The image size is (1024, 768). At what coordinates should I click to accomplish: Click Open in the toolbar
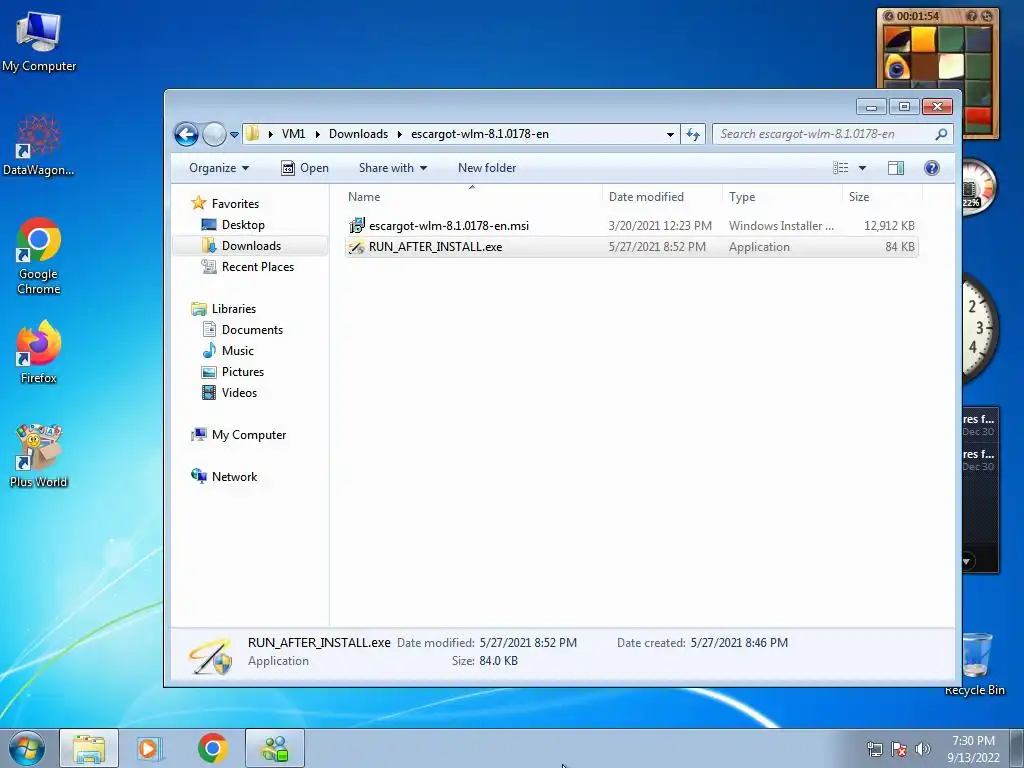tap(304, 168)
